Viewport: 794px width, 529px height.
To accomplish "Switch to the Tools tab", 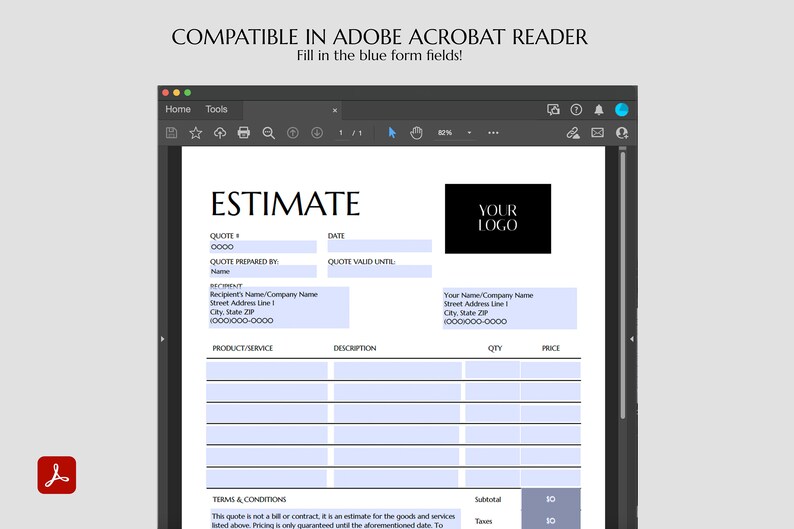I will 216,109.
